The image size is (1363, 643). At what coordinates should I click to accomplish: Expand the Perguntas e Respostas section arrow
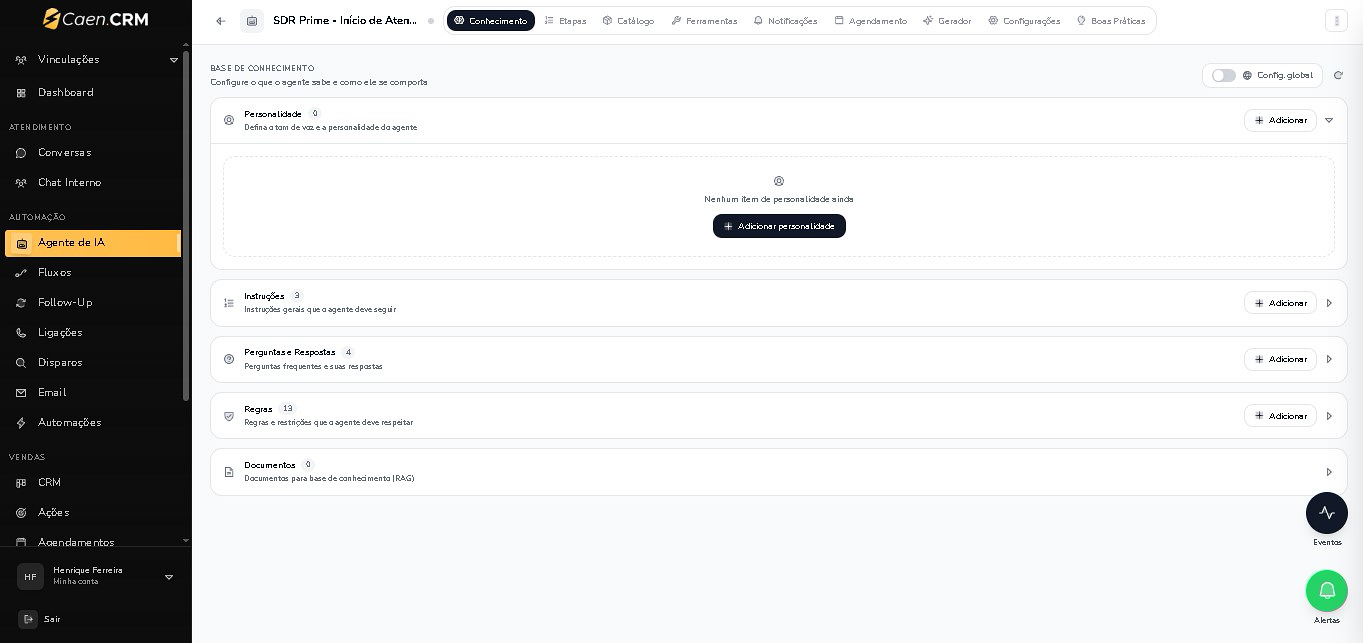pyautogui.click(x=1329, y=359)
